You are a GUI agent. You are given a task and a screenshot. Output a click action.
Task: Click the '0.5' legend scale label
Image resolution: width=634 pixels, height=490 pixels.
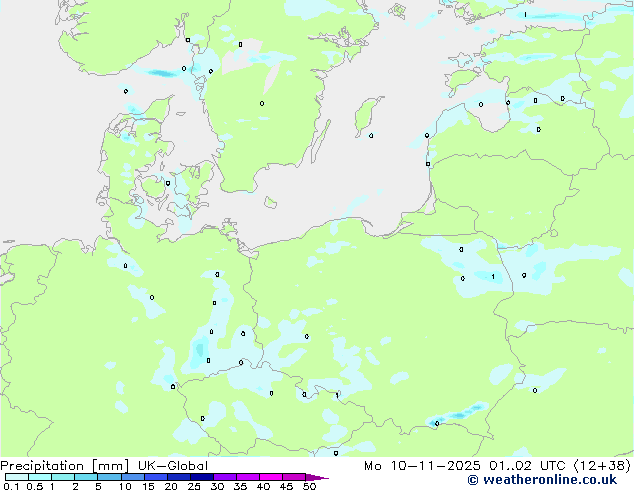pyautogui.click(x=34, y=486)
